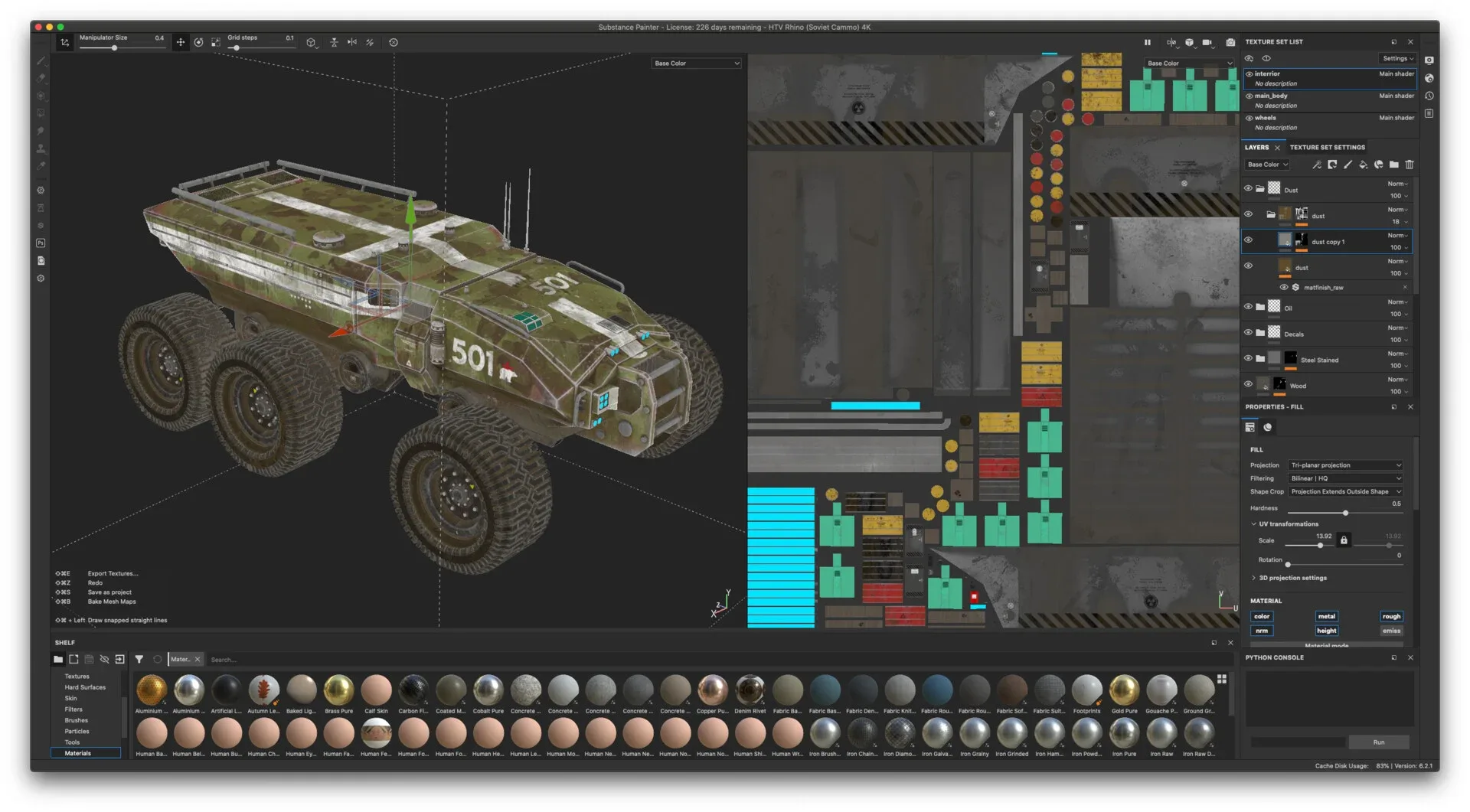Click Run button in Python Console

click(1378, 742)
